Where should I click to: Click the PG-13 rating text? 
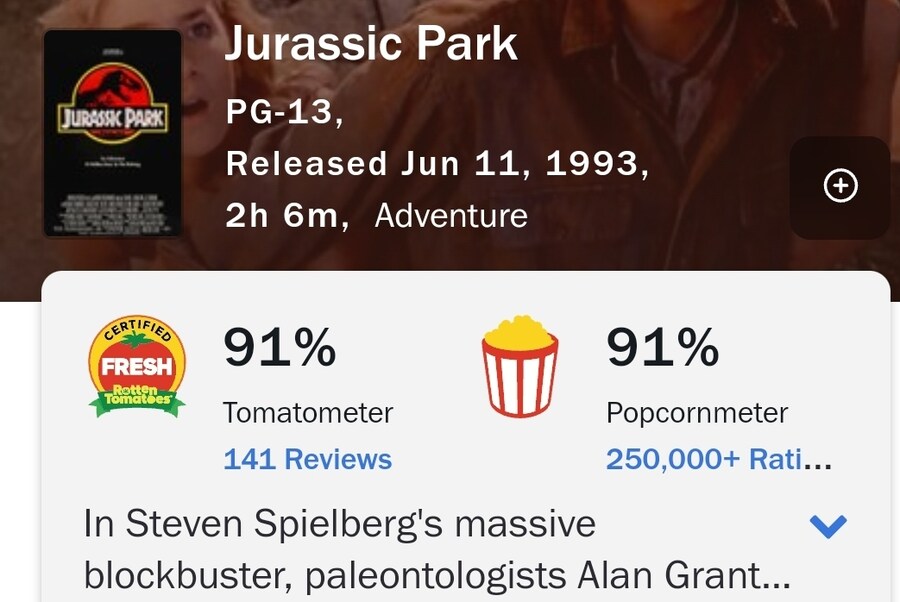click(285, 112)
